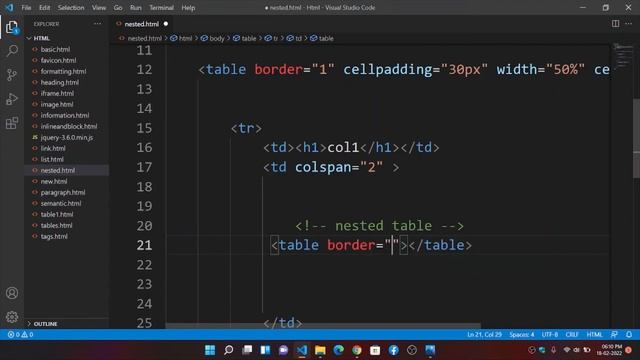Launch Google Chrome from the taskbar

[x=357, y=350]
